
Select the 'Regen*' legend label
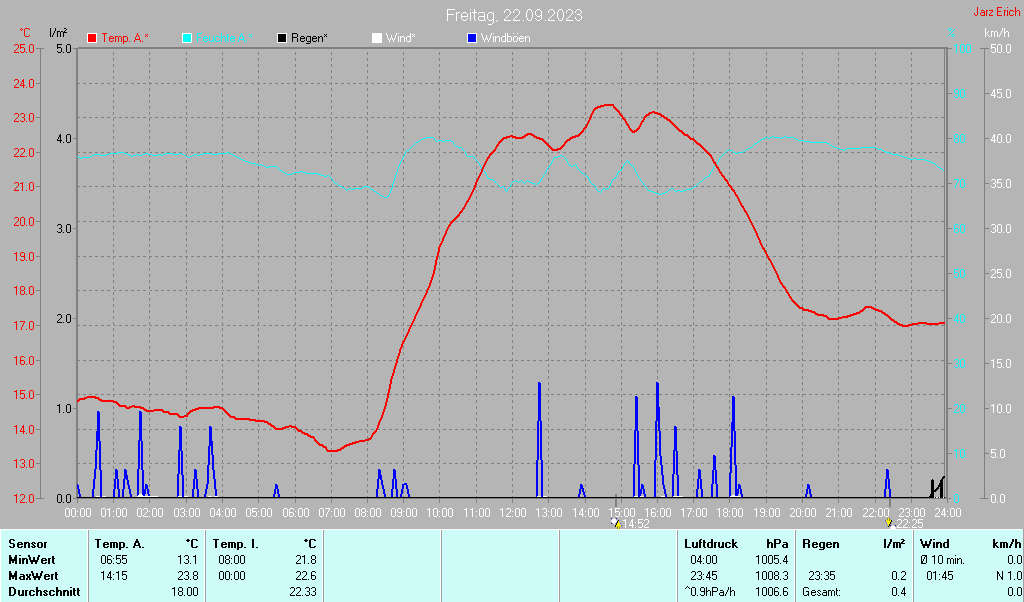click(310, 39)
